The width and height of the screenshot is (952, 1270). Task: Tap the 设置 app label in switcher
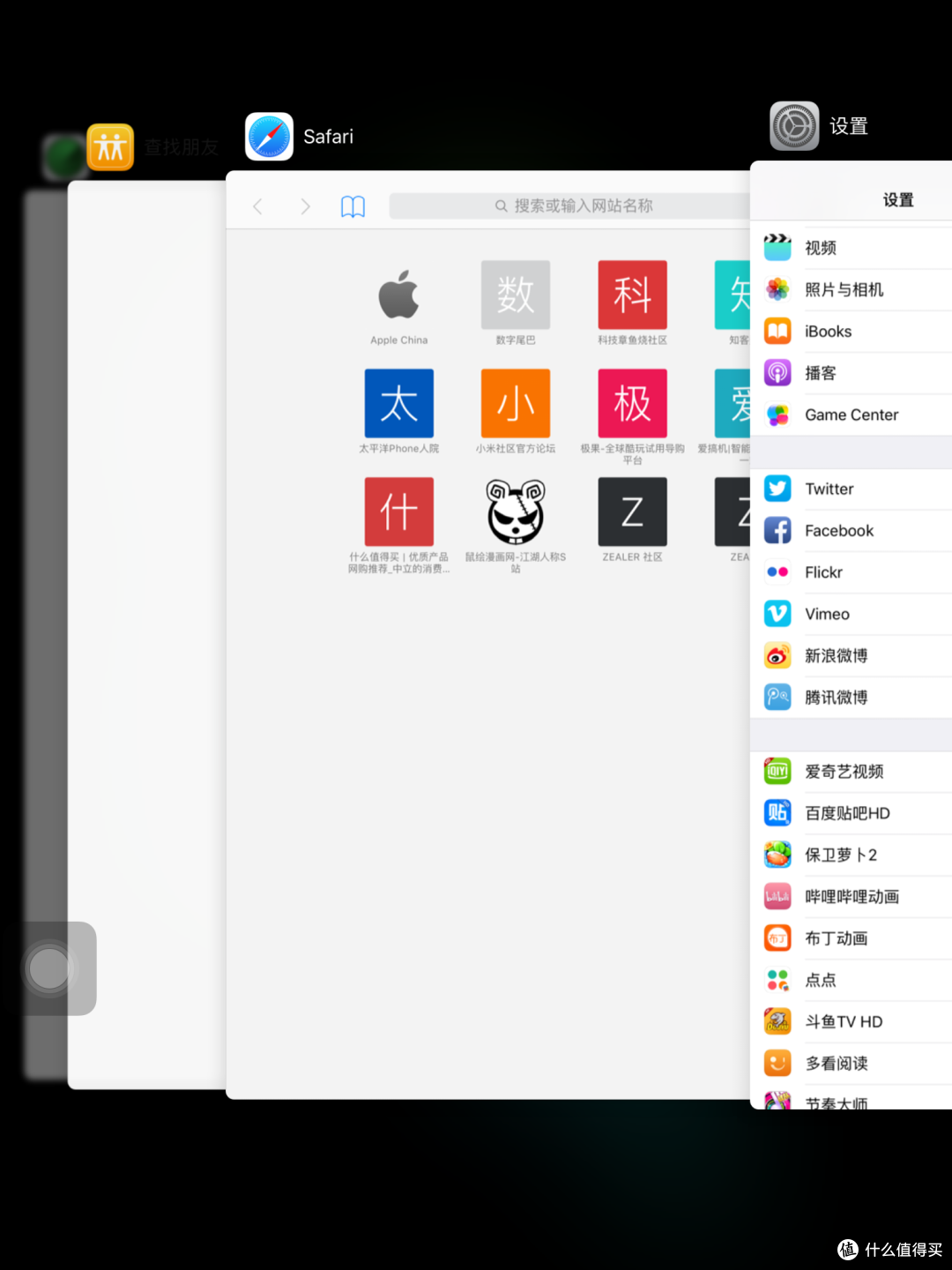849,127
